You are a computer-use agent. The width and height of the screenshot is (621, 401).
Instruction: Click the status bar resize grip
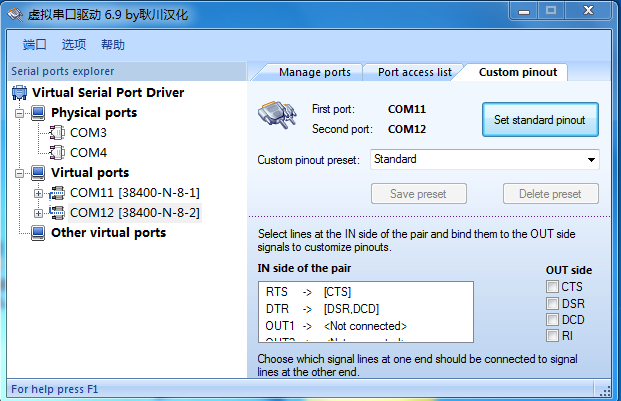tap(605, 390)
